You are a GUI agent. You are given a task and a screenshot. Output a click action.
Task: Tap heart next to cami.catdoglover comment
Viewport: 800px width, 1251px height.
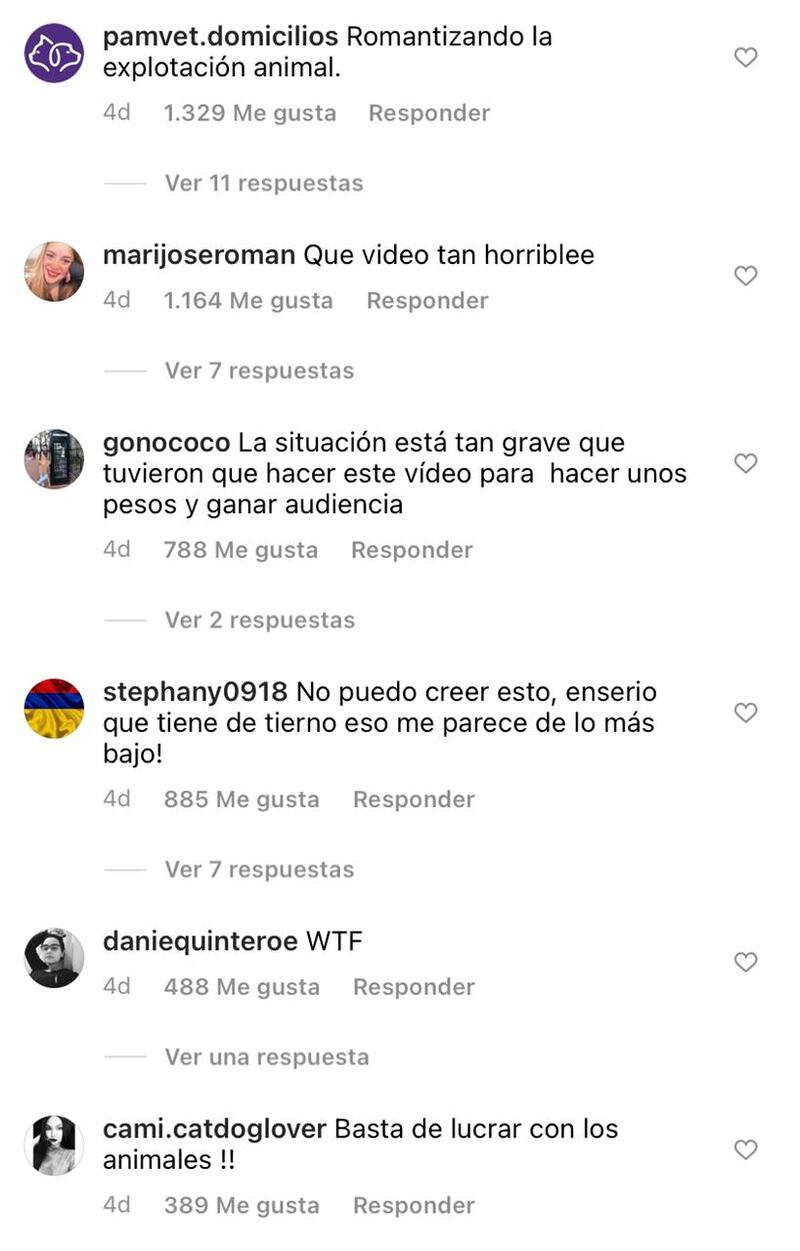click(x=746, y=1150)
